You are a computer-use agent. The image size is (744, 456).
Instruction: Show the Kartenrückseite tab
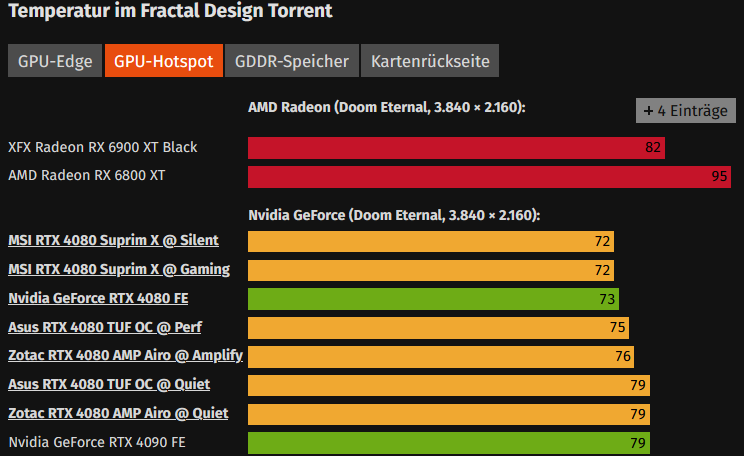click(430, 61)
